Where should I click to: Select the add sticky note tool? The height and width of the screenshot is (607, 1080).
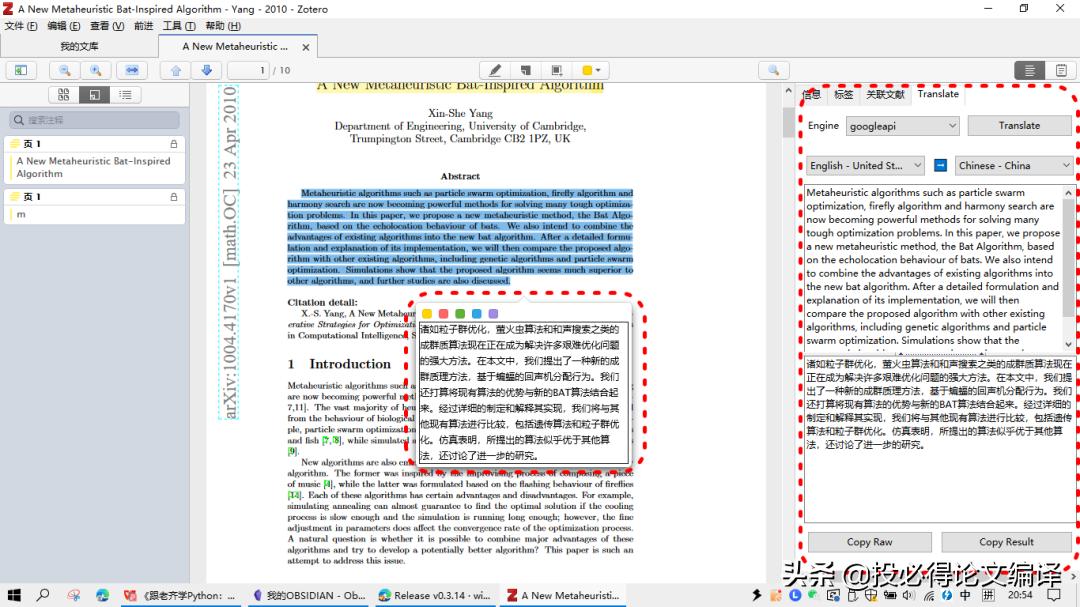click(x=525, y=70)
